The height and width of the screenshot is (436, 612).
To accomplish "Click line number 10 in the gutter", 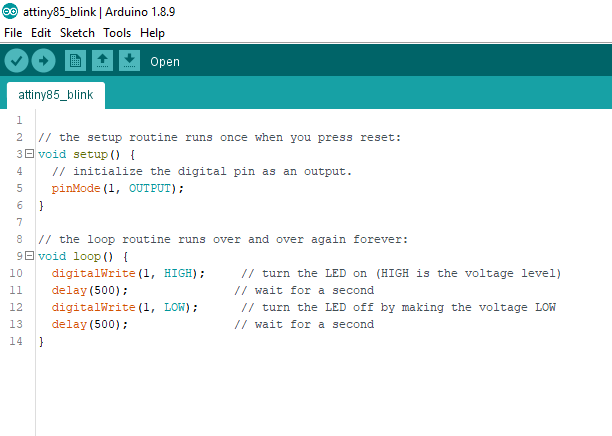I will coord(16,273).
